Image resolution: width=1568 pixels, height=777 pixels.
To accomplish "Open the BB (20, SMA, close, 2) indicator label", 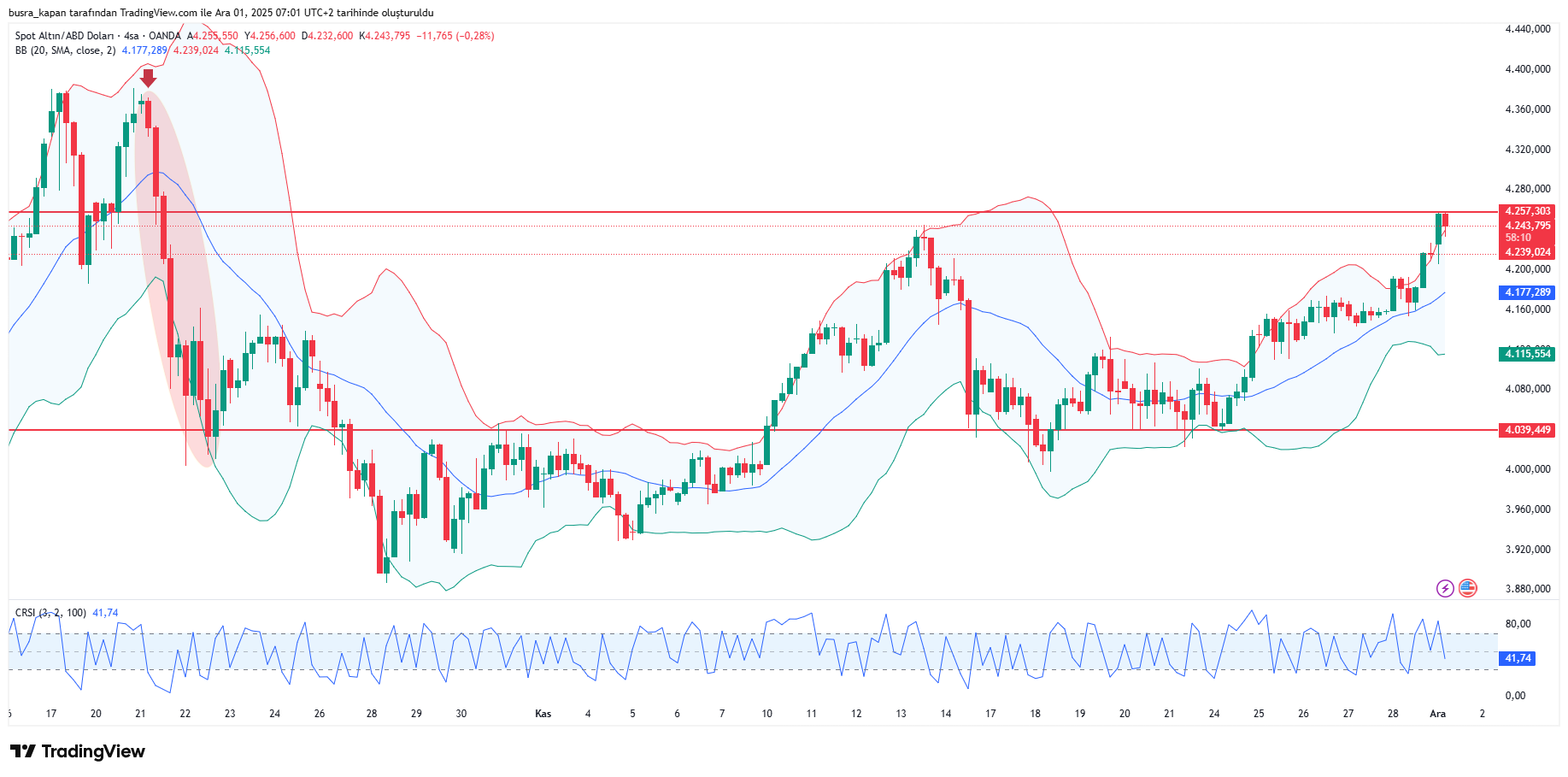I will [65, 50].
